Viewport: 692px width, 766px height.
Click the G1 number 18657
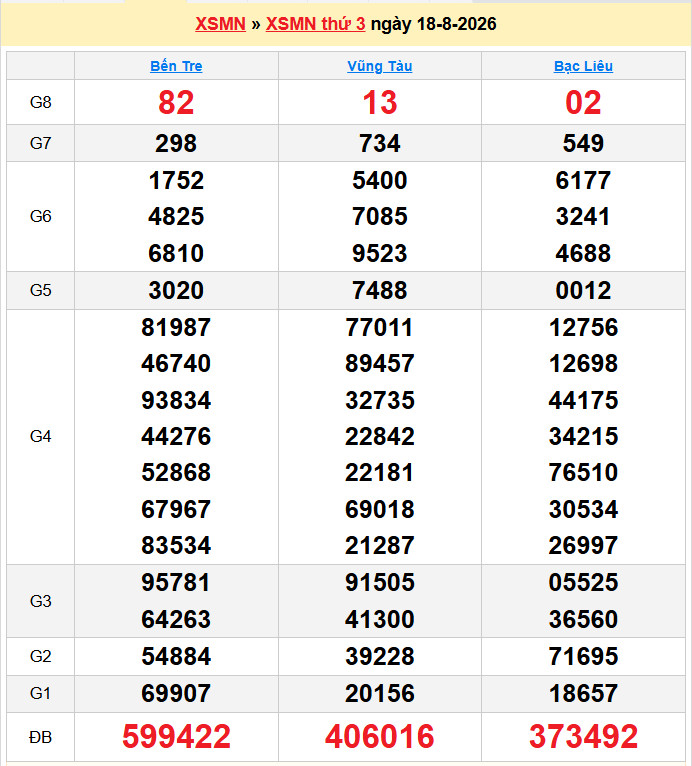point(584,693)
